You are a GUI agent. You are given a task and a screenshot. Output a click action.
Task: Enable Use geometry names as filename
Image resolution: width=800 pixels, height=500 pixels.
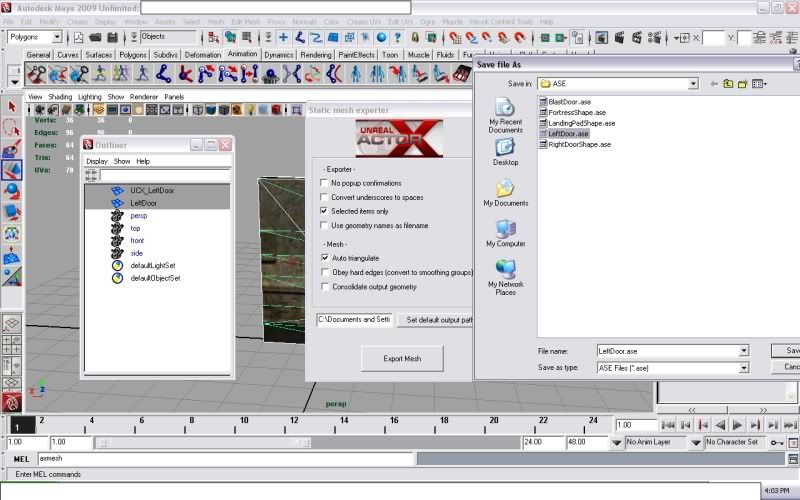324,225
